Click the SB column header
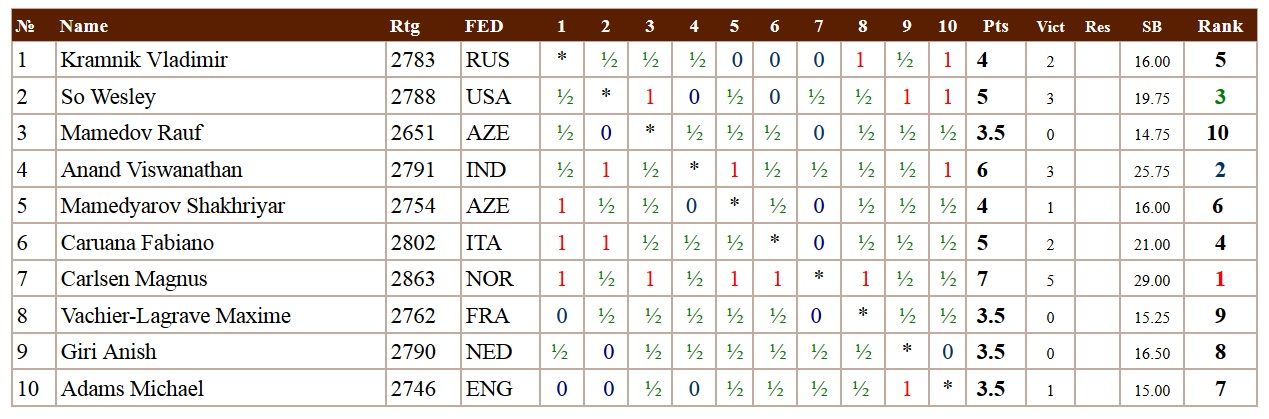The height and width of the screenshot is (419, 1269). point(1152,27)
